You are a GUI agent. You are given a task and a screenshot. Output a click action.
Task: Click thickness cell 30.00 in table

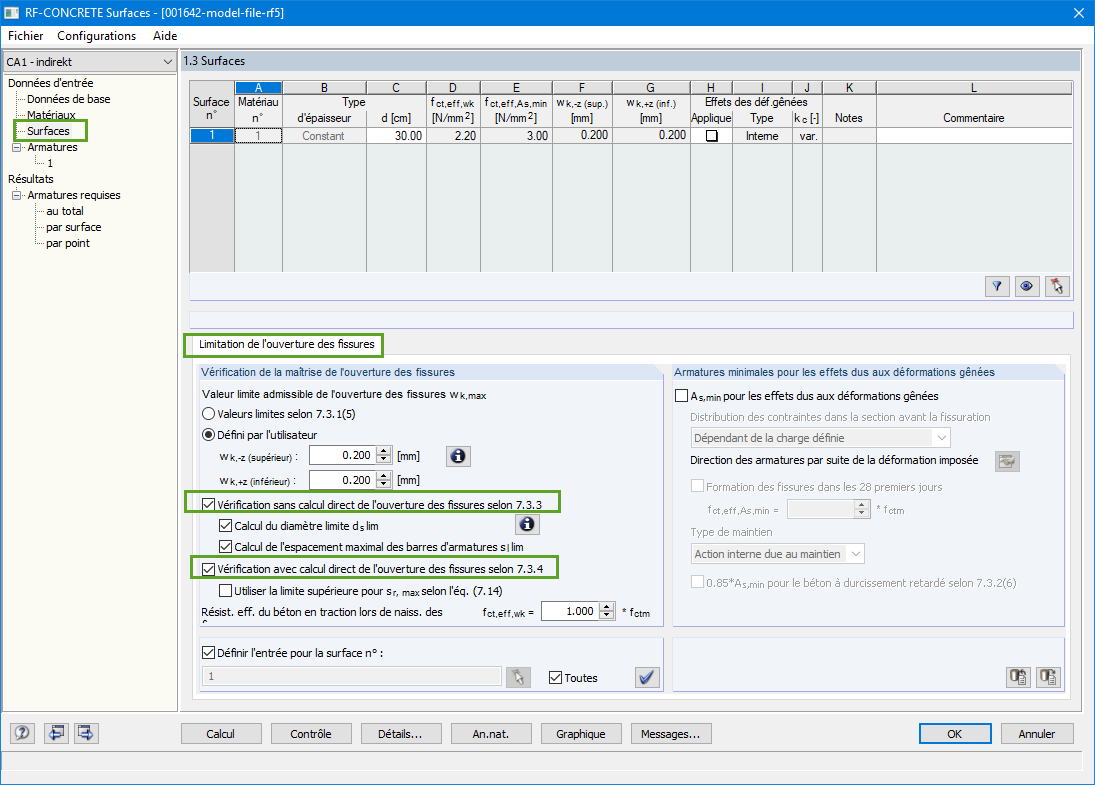(396, 136)
